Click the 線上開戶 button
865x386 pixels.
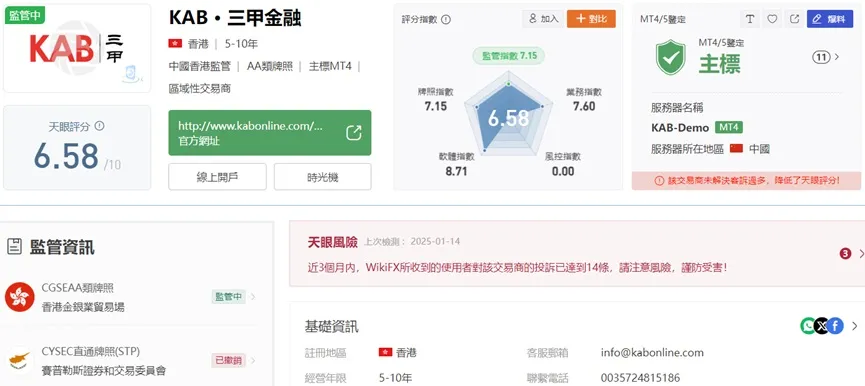click(217, 177)
